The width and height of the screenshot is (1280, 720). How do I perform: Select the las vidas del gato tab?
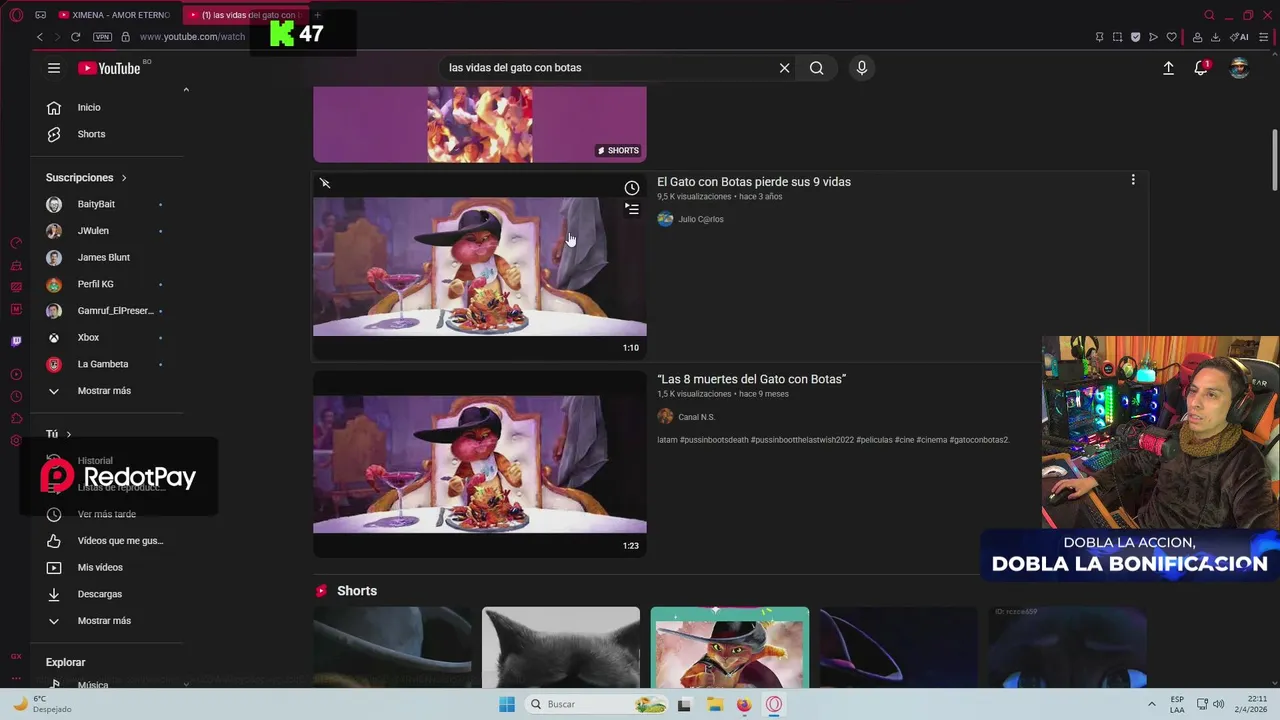pyautogui.click(x=246, y=15)
